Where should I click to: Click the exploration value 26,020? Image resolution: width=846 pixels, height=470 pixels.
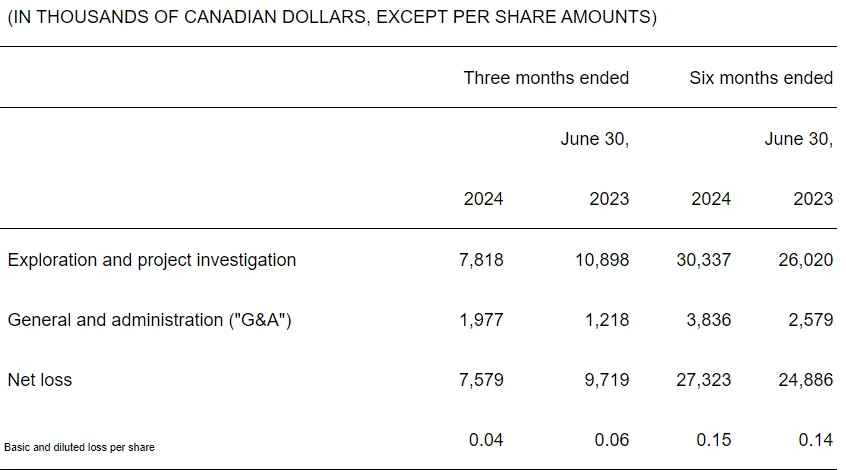pyautogui.click(x=806, y=260)
